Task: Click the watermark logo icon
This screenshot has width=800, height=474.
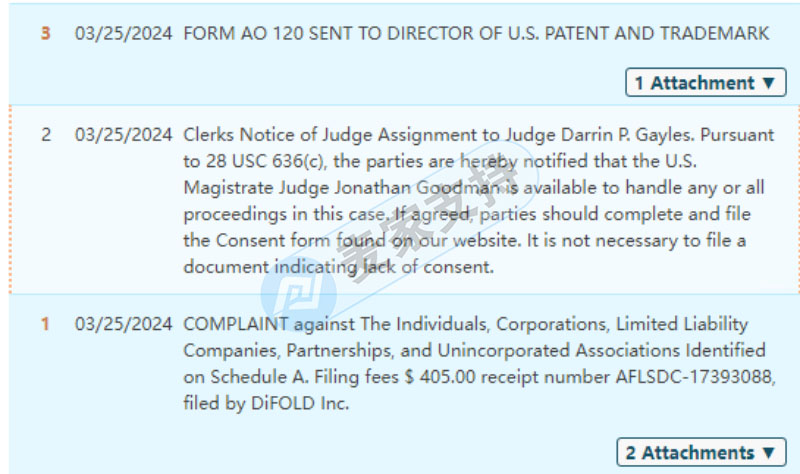Action: pyautogui.click(x=298, y=294)
